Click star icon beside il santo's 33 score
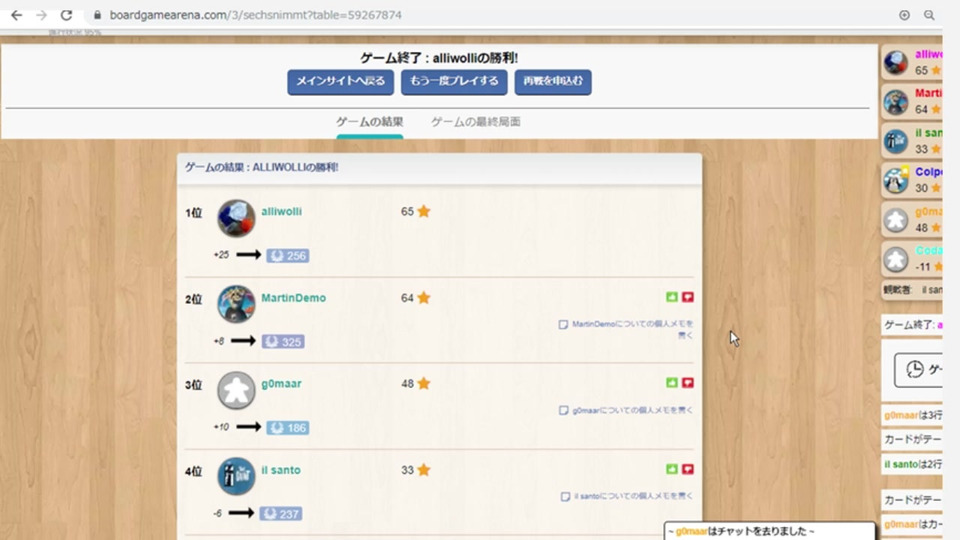This screenshot has width=960, height=540. pyautogui.click(x=424, y=470)
